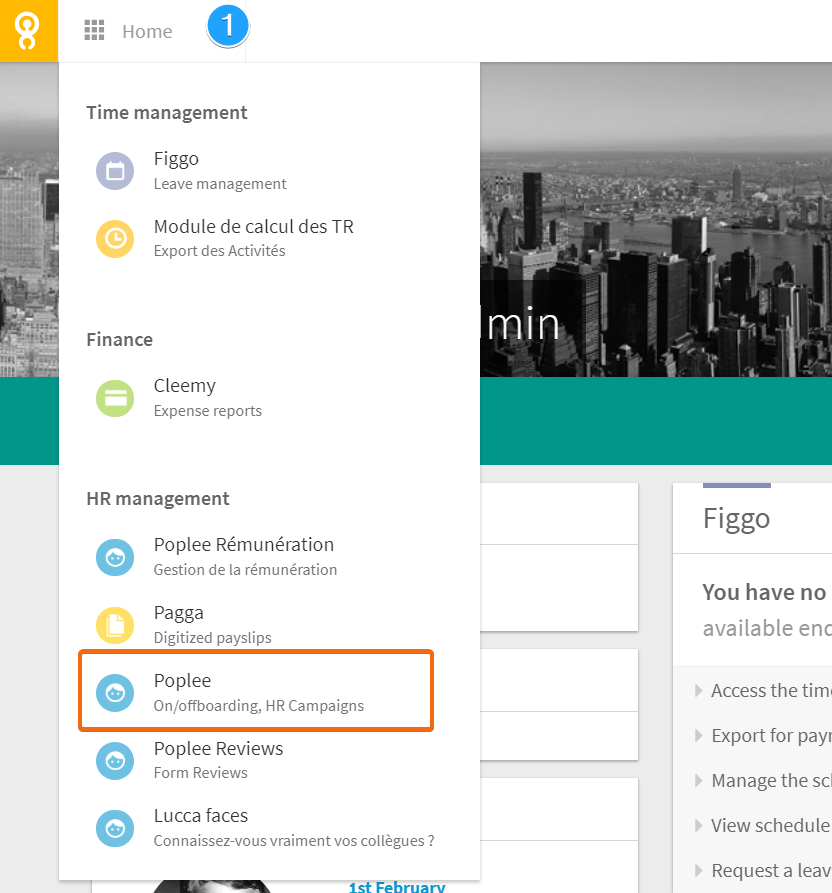832x893 pixels.
Task: Expand arrow beside Access the time
Action: [x=699, y=691]
